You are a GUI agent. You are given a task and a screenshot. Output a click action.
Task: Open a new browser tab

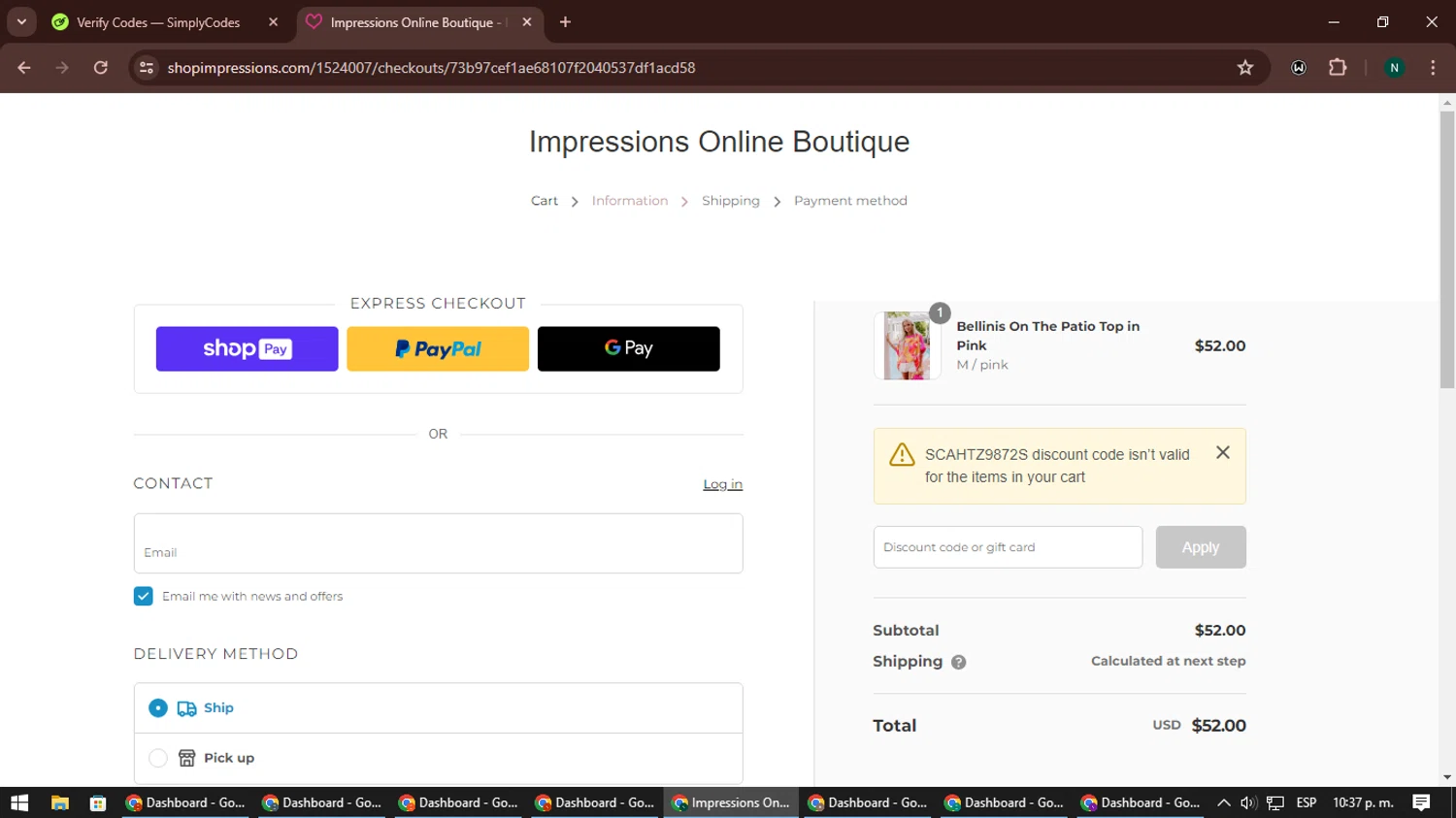tap(565, 22)
